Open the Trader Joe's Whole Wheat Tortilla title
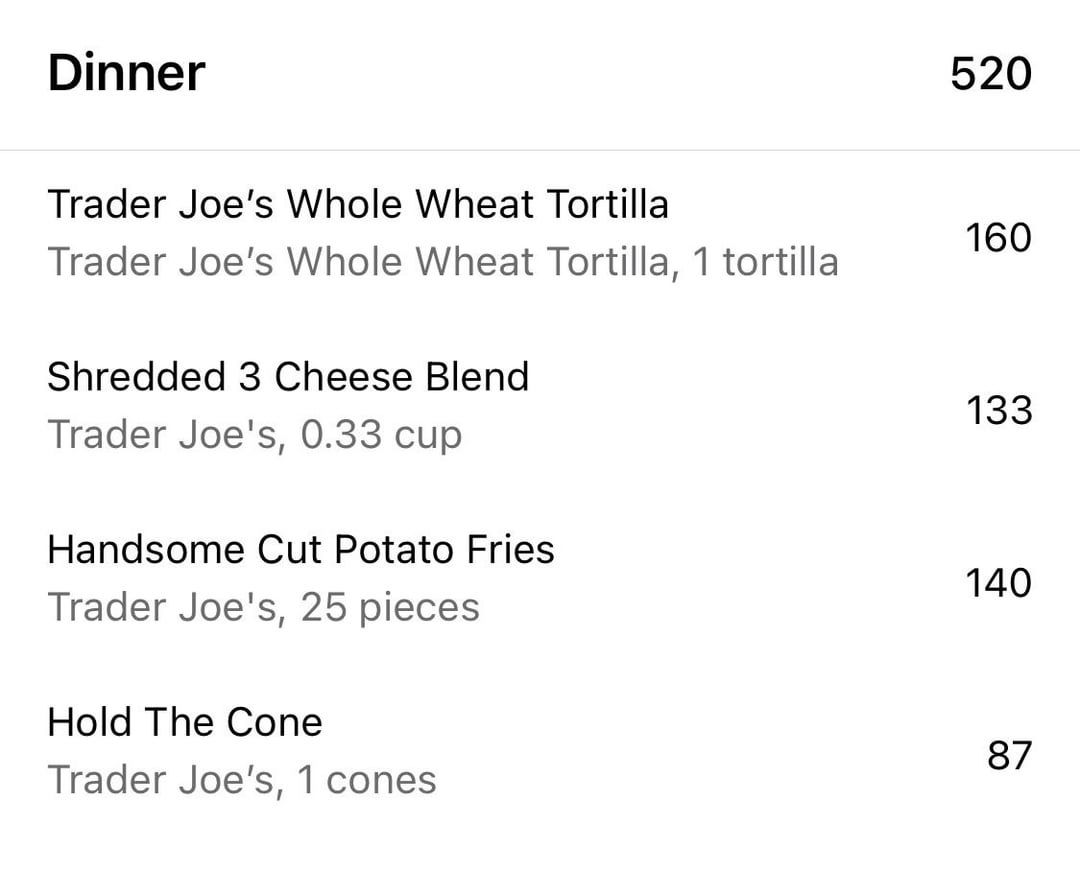This screenshot has width=1080, height=871. point(357,204)
